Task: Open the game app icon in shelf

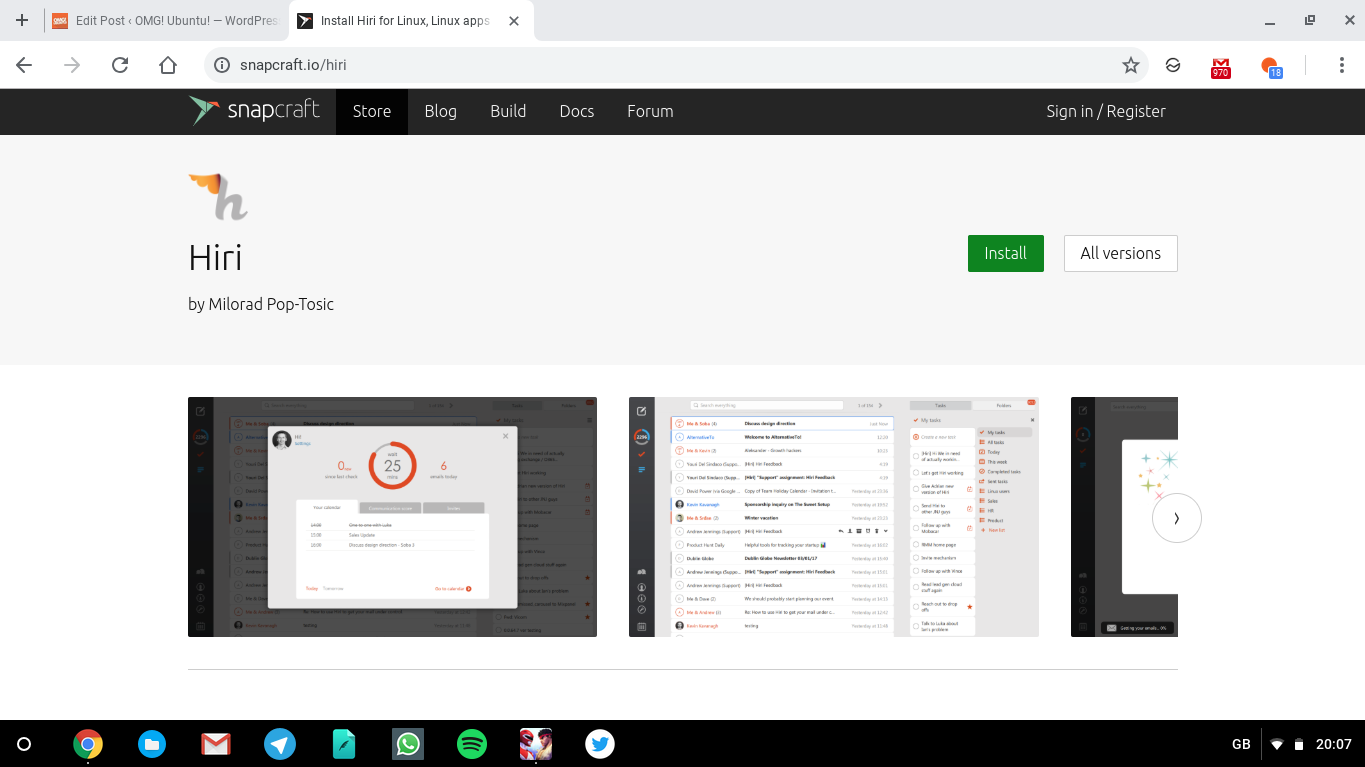Action: coord(536,744)
